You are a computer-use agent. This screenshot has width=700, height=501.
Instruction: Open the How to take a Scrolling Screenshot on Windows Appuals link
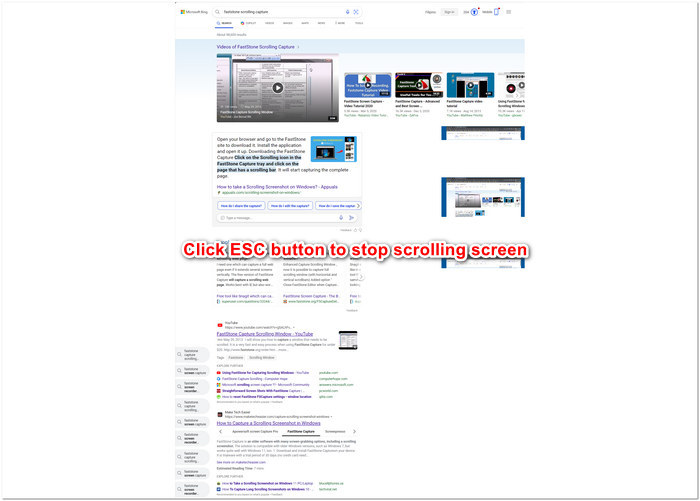(x=277, y=187)
